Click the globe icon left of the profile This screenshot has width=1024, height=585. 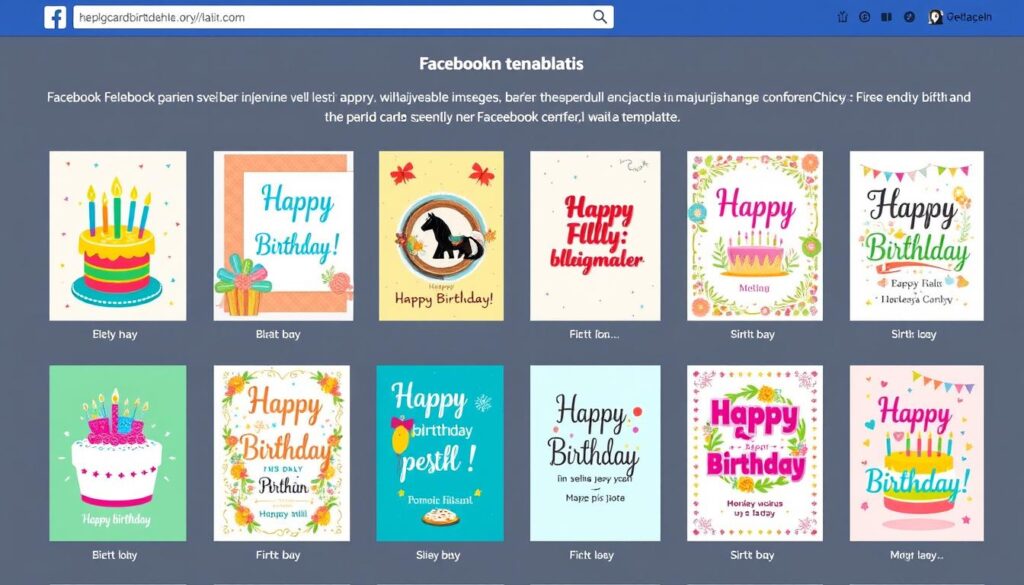[908, 16]
